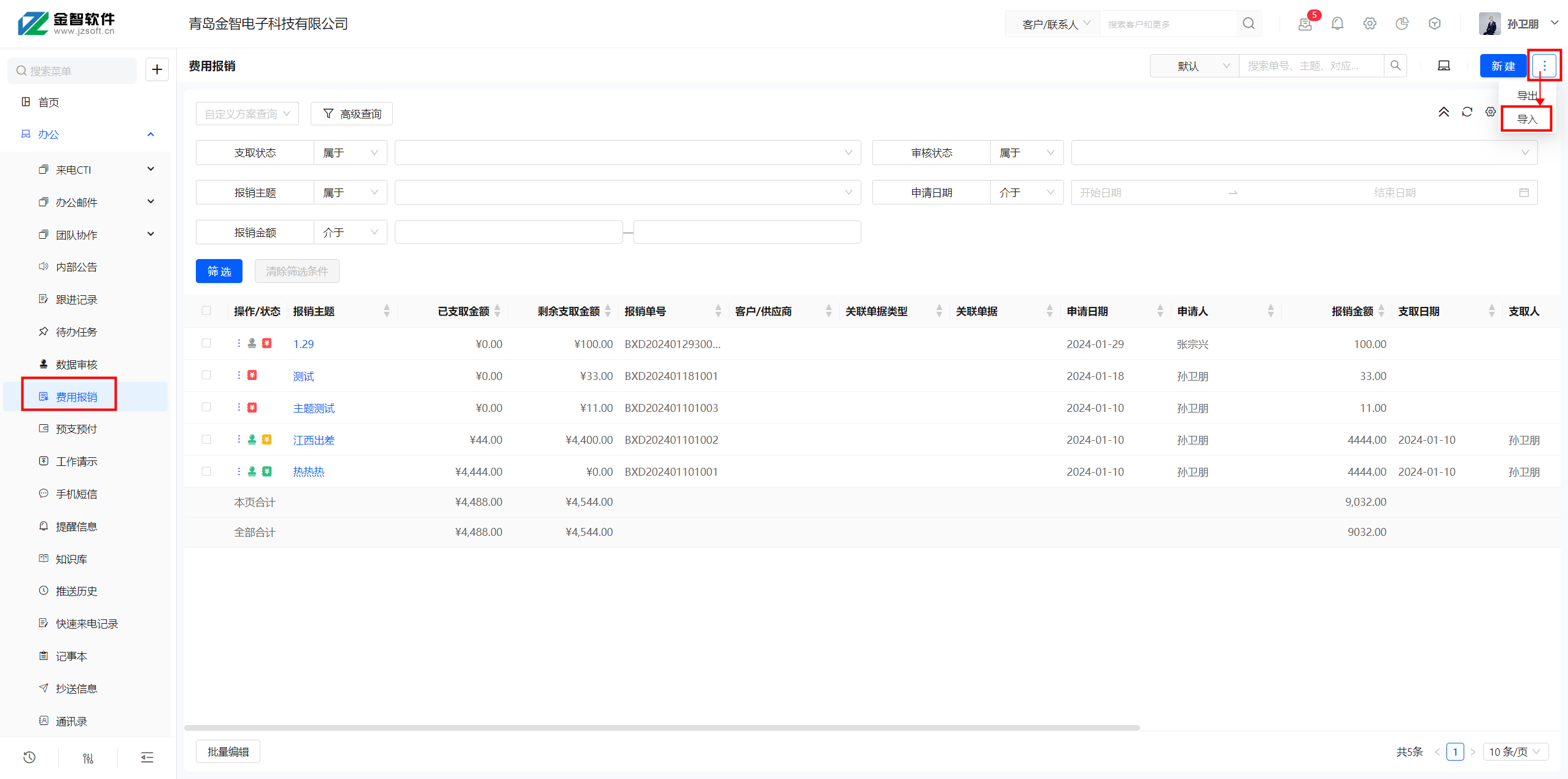1568x779 pixels.
Task: Collapse filters with double-chevron up icon
Action: [1443, 112]
